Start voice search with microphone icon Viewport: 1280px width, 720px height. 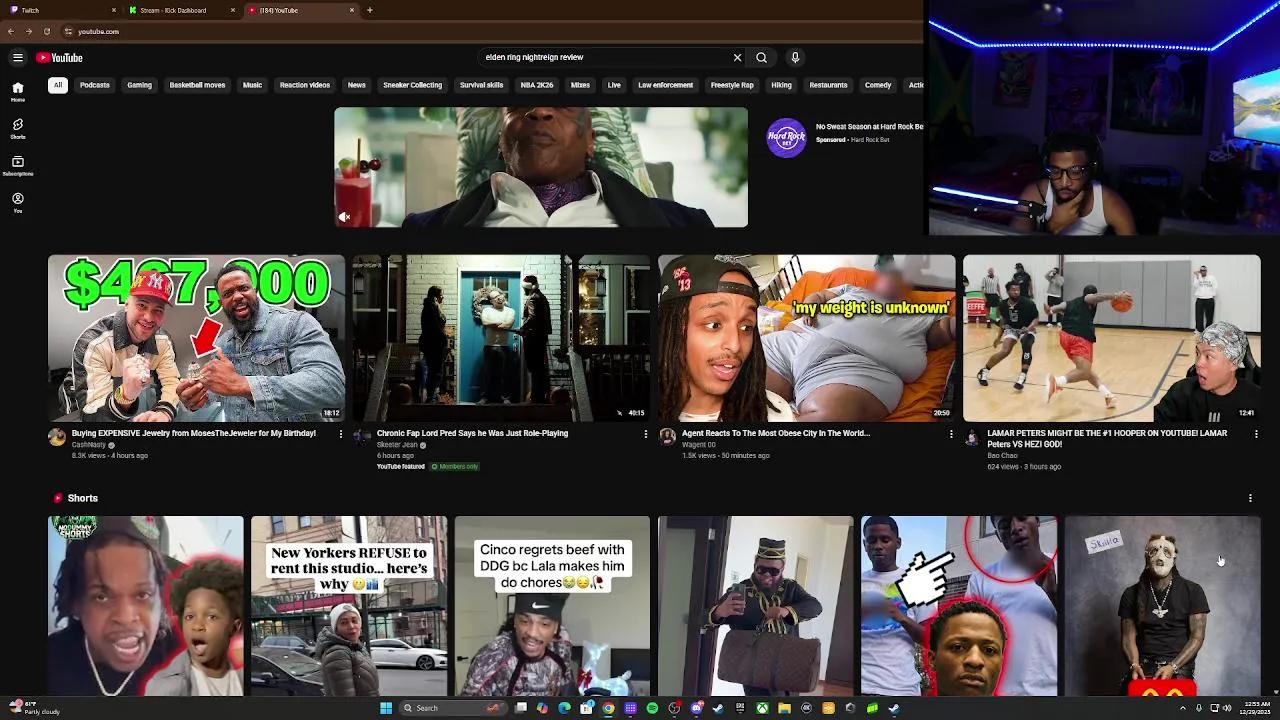tap(795, 57)
